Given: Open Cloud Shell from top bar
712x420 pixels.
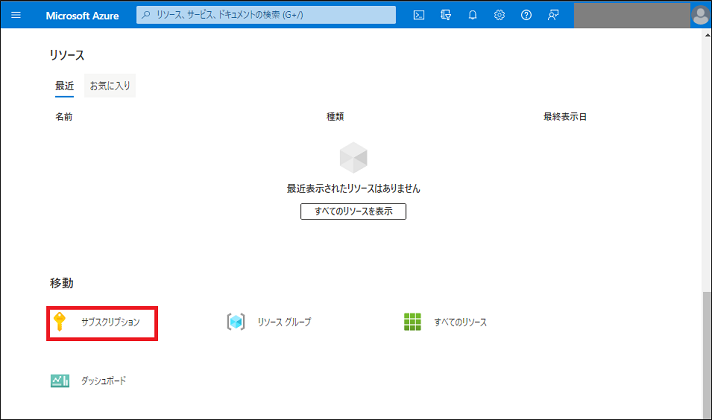Looking at the screenshot, I should (x=419, y=15).
